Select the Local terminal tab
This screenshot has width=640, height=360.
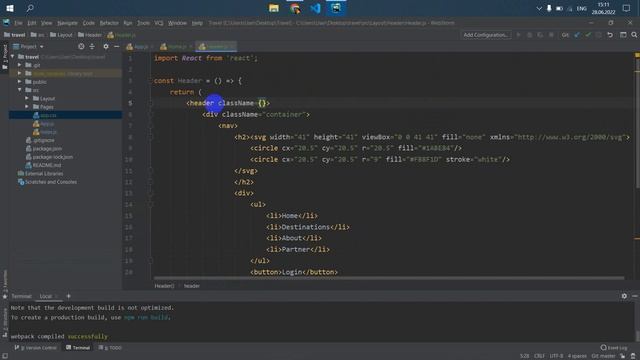coord(46,296)
